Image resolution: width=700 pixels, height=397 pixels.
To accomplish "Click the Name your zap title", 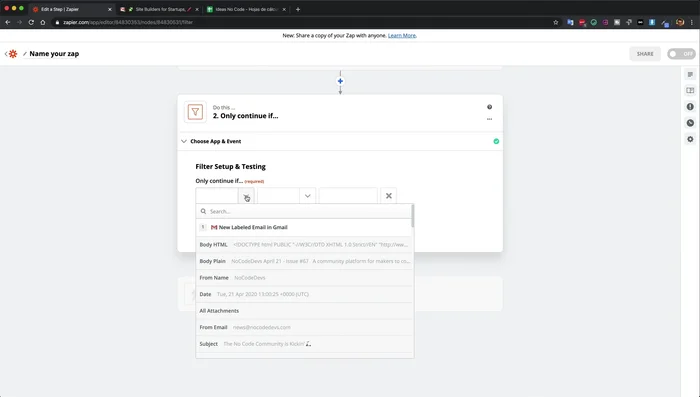I will [x=54, y=54].
